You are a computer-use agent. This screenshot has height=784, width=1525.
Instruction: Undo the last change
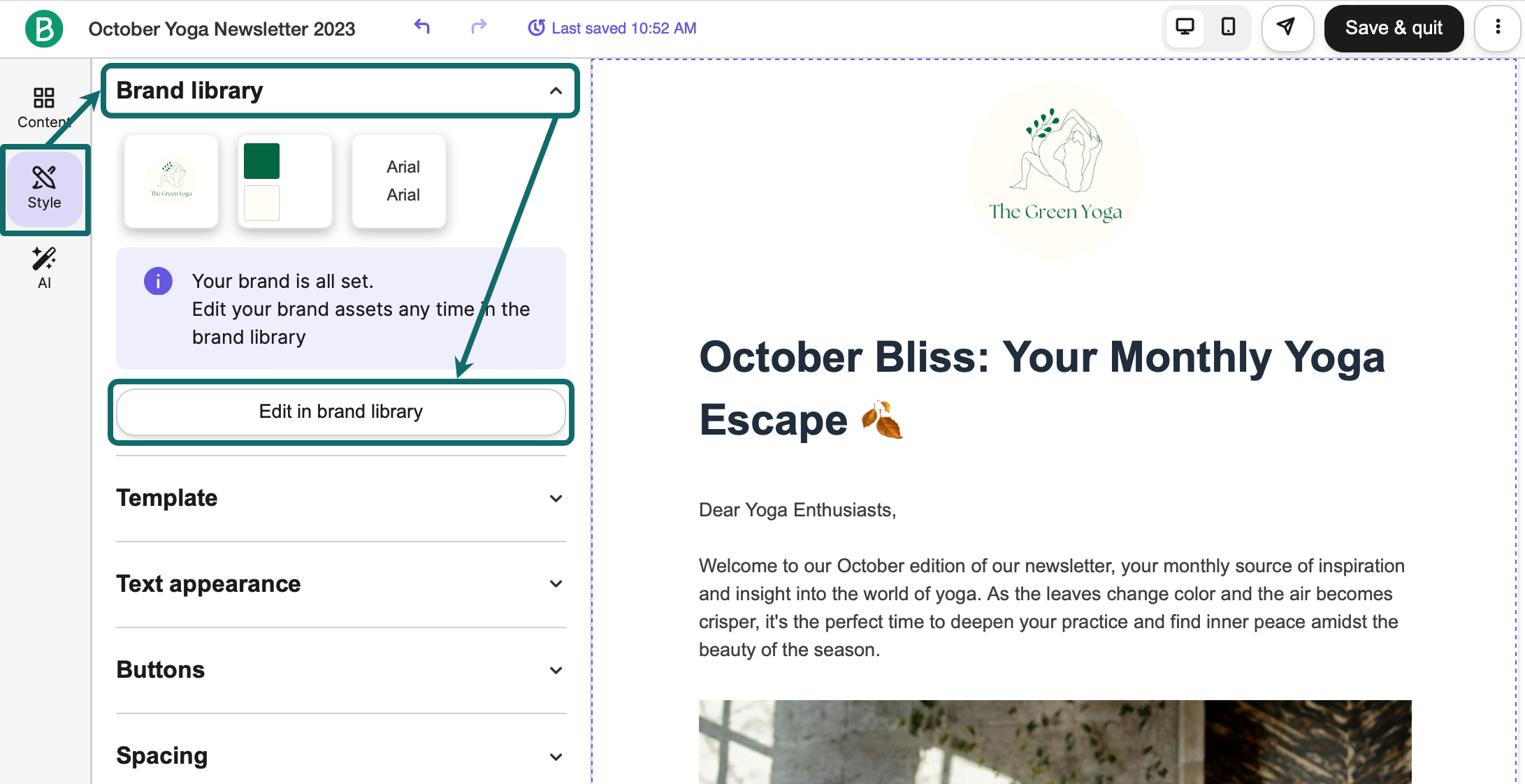[421, 27]
